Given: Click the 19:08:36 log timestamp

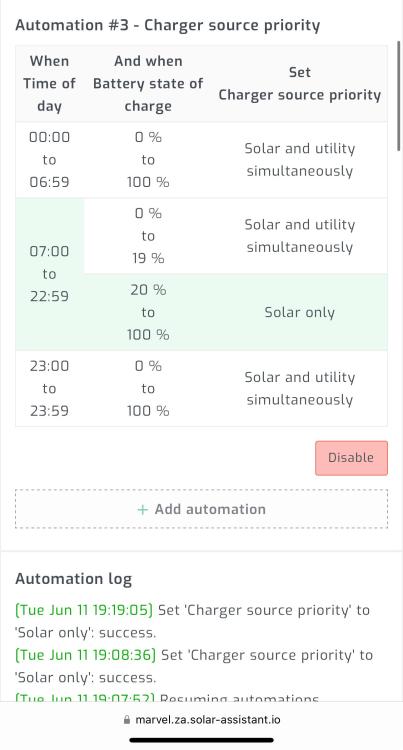Looking at the screenshot, I should tap(86, 655).
